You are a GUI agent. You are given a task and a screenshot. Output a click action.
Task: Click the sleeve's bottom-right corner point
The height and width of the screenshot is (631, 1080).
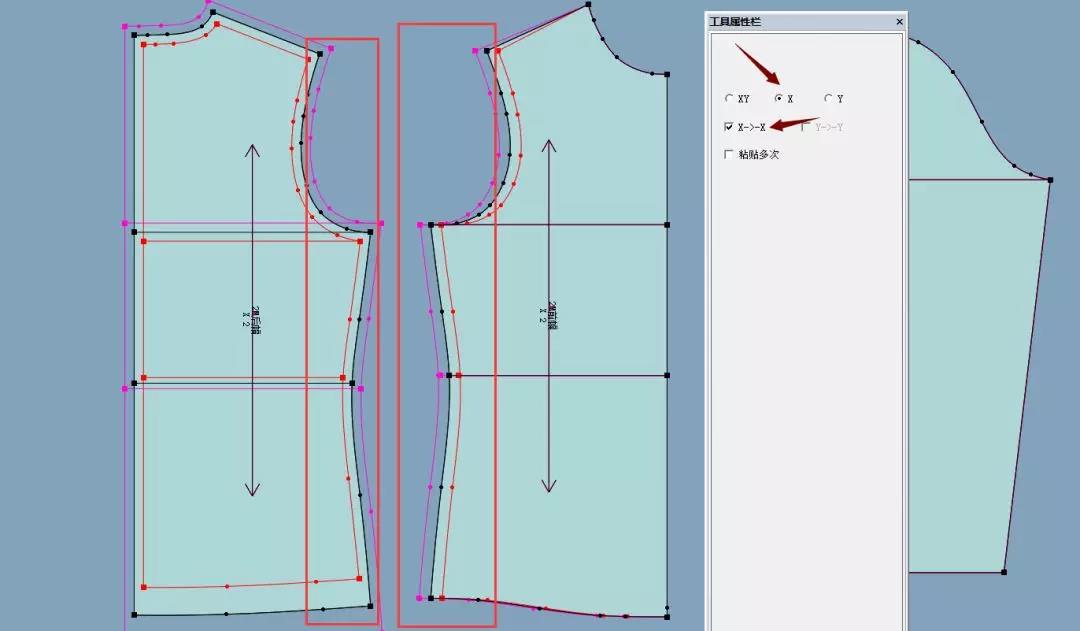coord(1003,572)
